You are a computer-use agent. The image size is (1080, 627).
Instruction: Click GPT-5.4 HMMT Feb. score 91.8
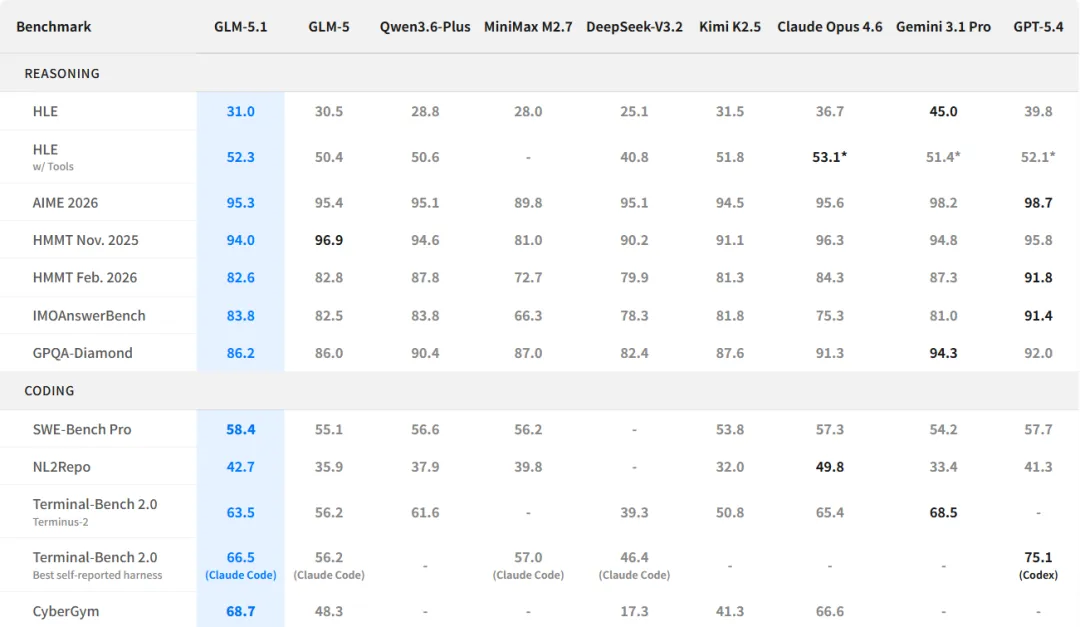tap(1038, 277)
